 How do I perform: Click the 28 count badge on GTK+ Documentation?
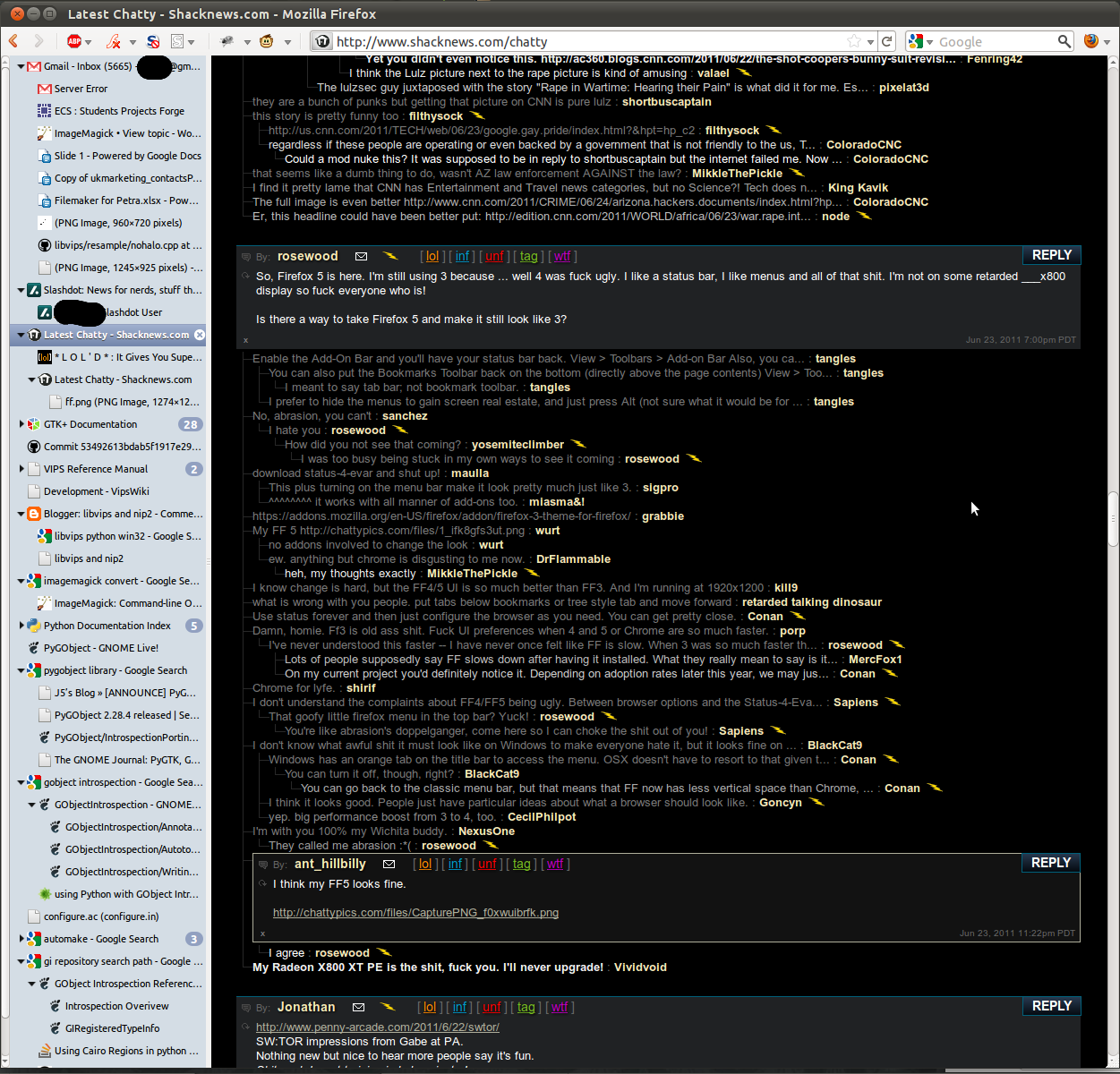(x=190, y=424)
